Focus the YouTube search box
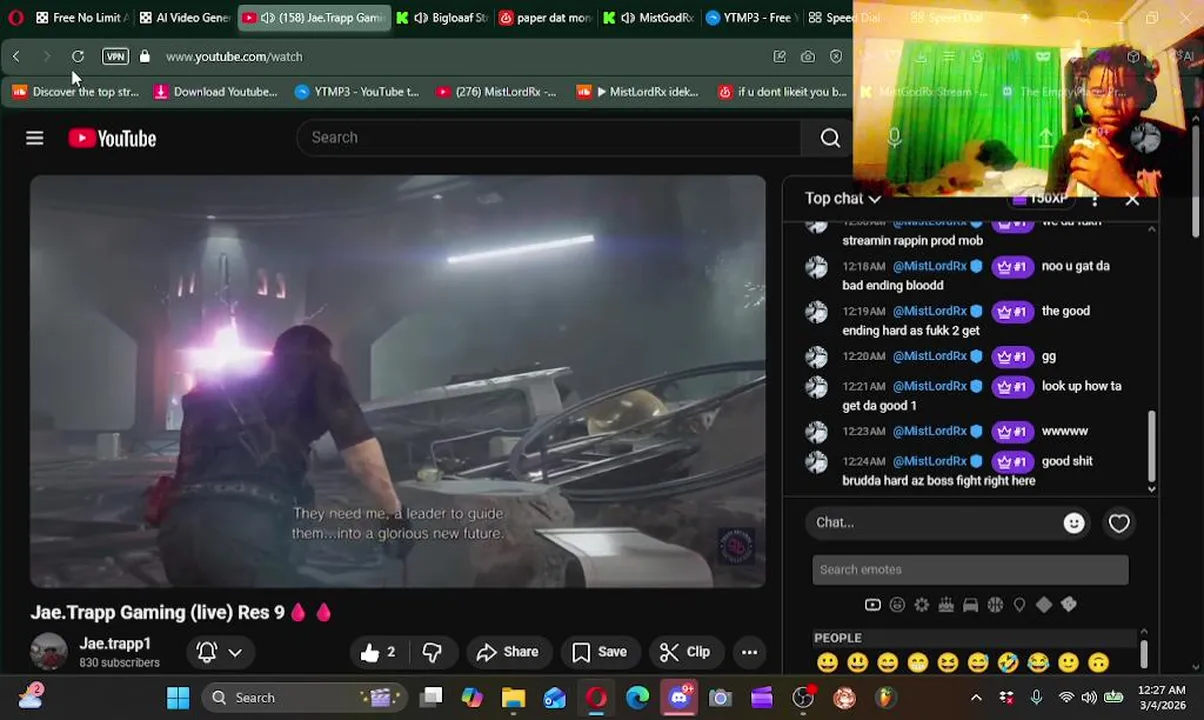The width and height of the screenshot is (1204, 720). 548,138
